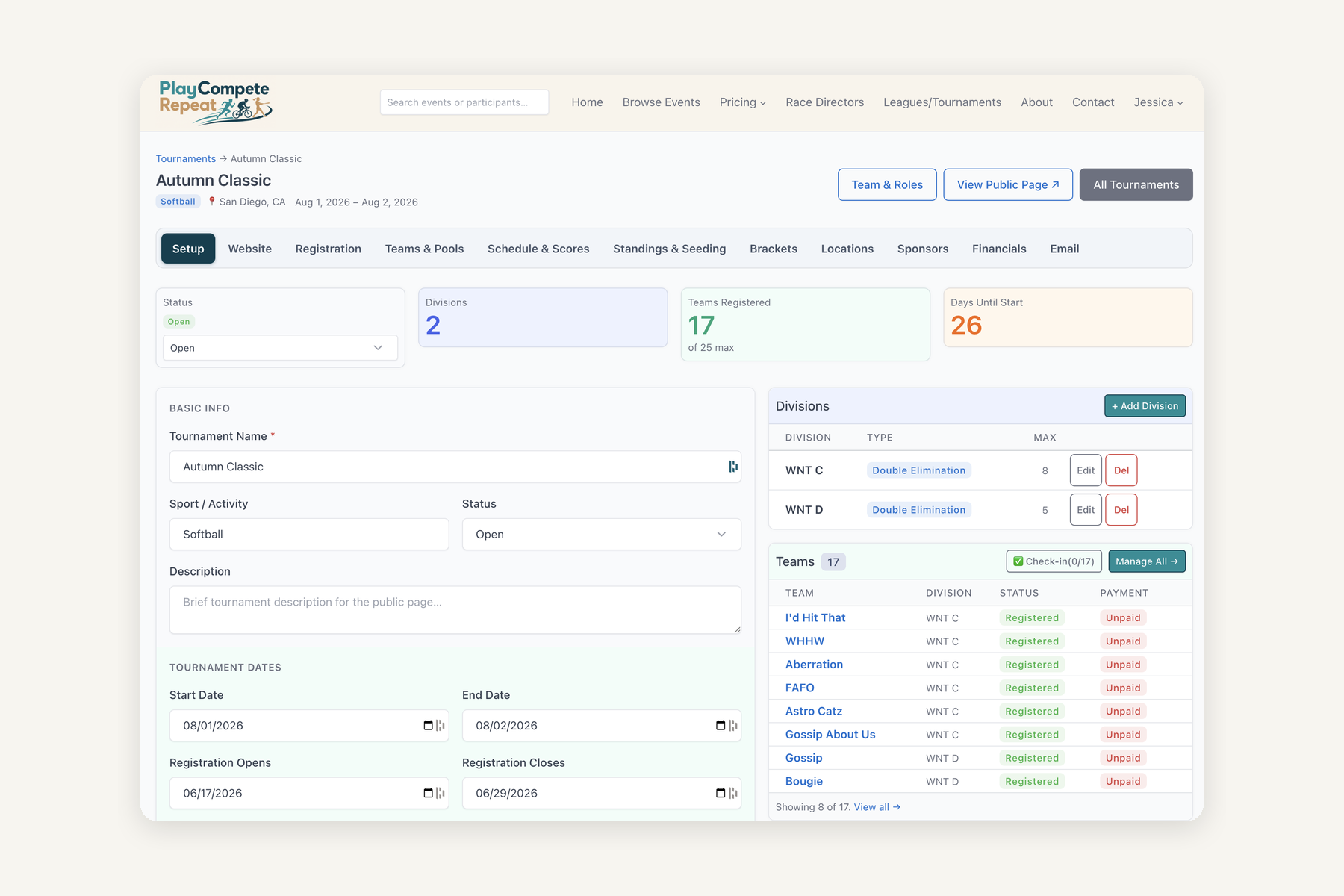Click the bars icon in Registration Closes field

tap(733, 793)
